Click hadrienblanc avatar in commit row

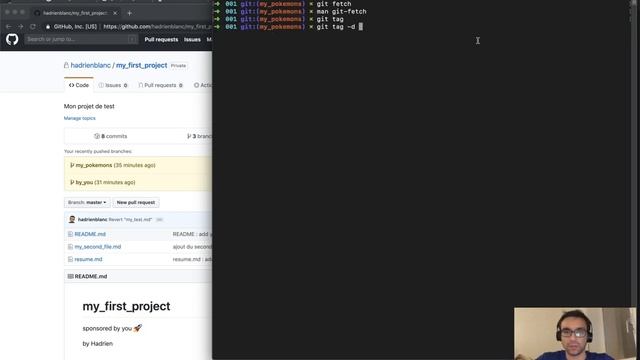pos(72,220)
